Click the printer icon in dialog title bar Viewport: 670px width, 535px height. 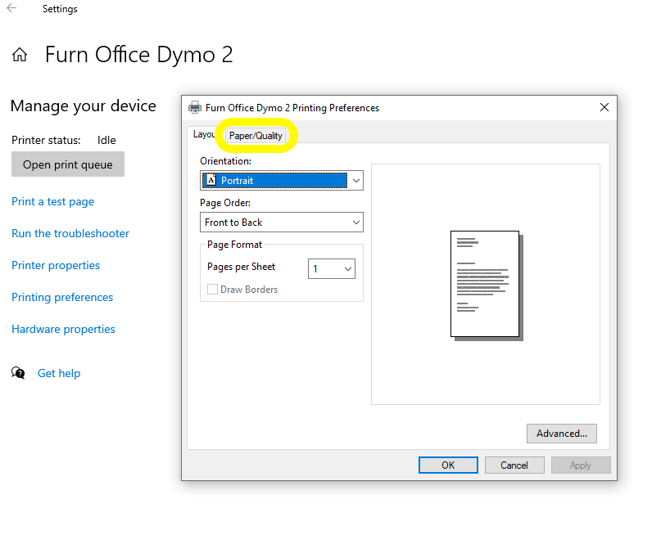(195, 107)
